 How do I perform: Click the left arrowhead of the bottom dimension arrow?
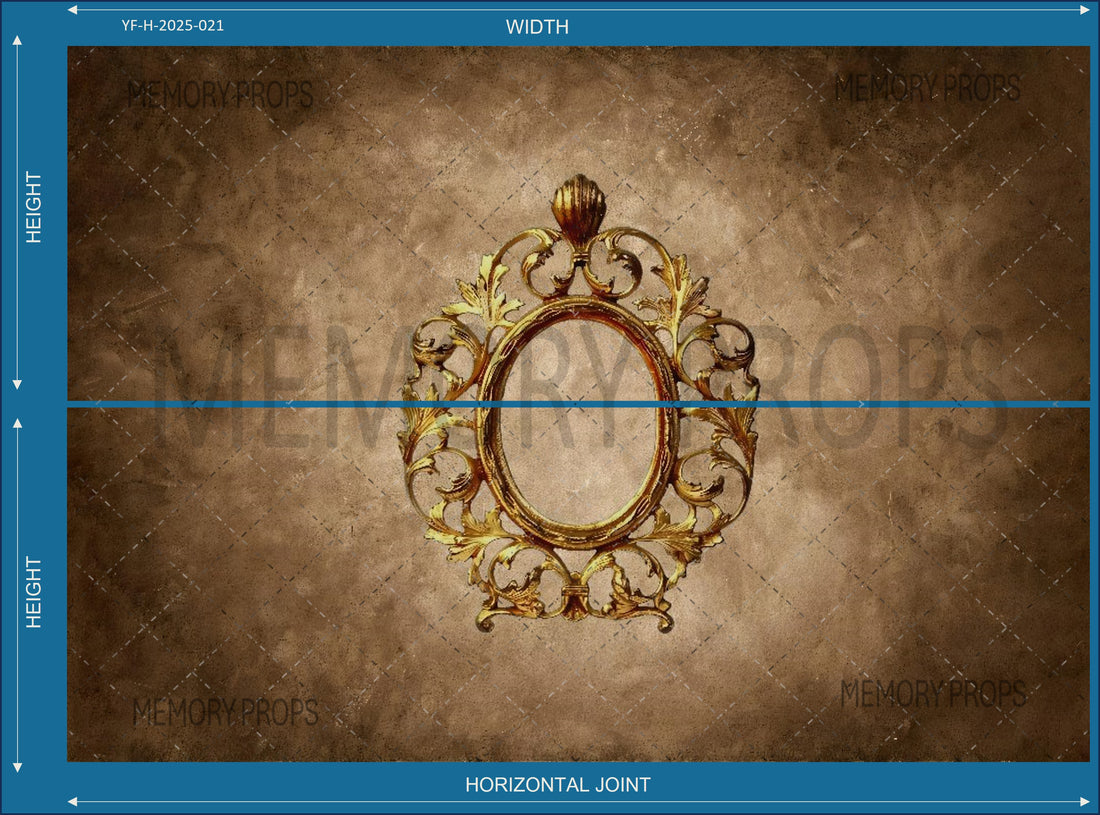point(72,801)
